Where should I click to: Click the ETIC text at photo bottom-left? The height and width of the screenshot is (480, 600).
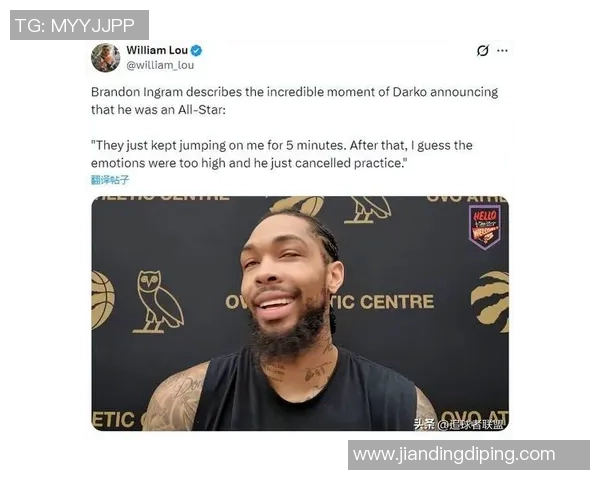tap(113, 420)
